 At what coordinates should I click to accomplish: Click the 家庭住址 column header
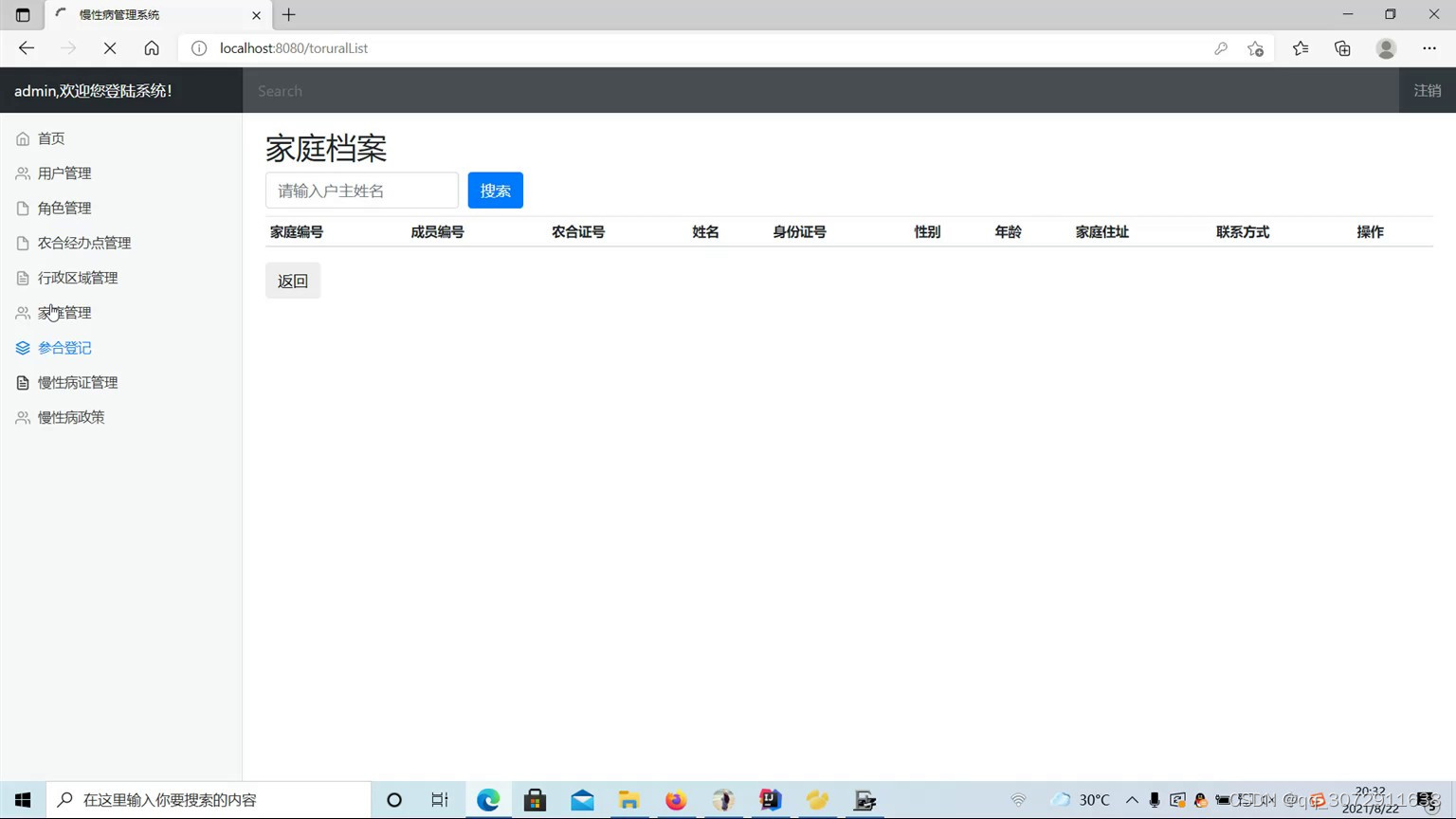1101,232
